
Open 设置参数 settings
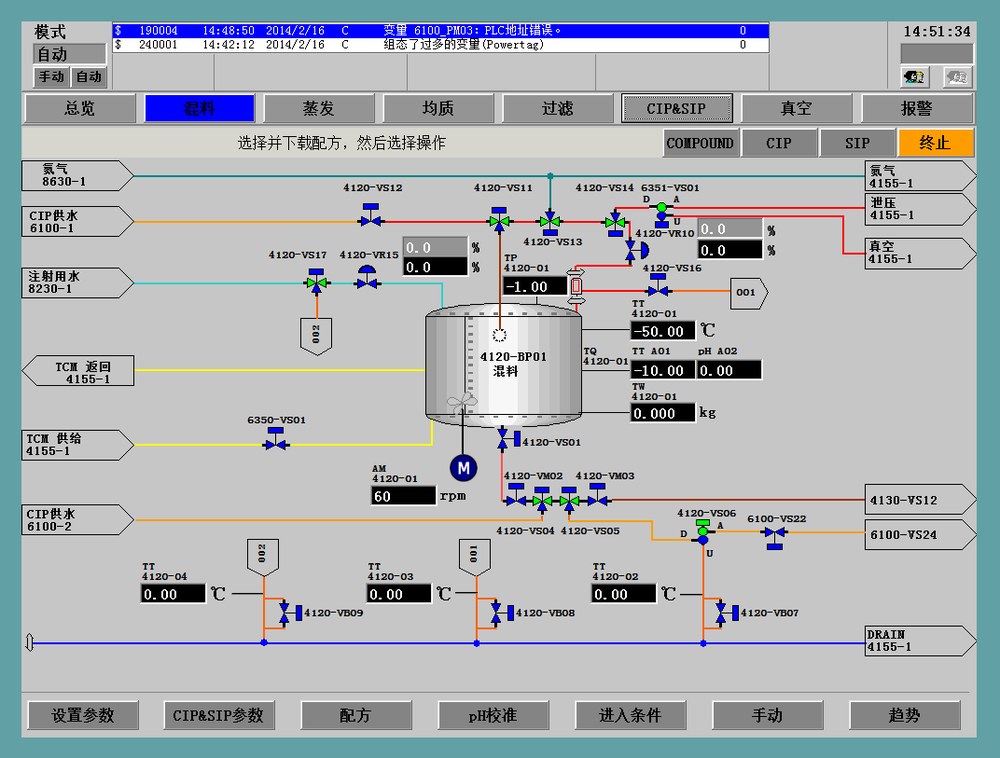pos(83,715)
